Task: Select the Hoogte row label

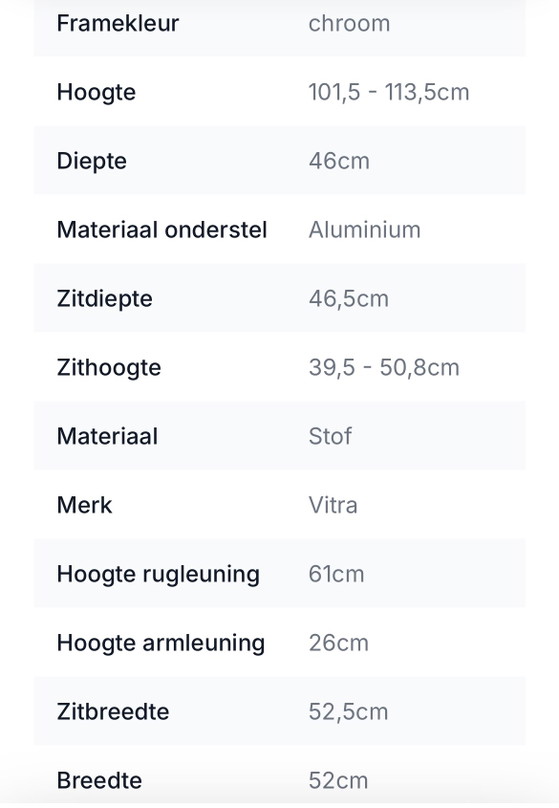Action: click(x=96, y=93)
